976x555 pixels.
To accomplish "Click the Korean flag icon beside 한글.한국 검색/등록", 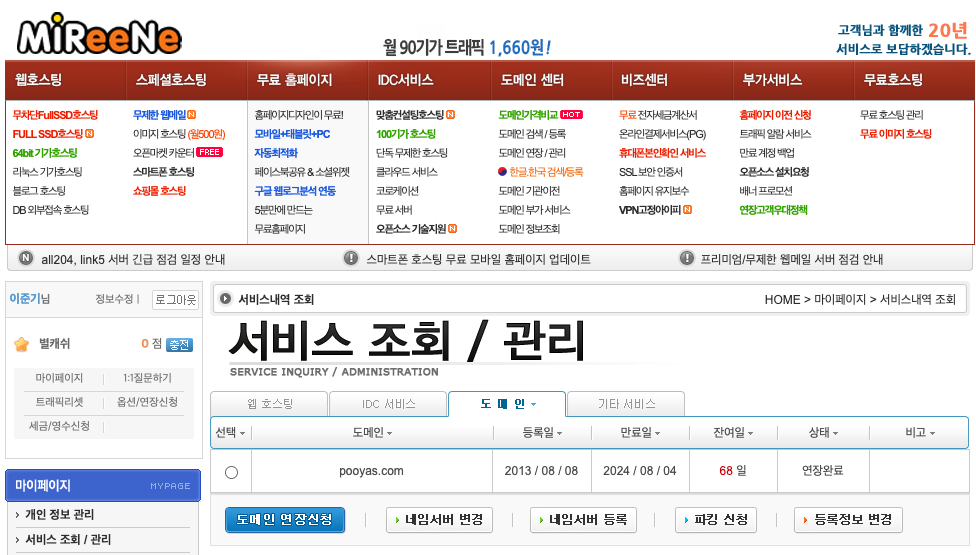I will 502,172.
